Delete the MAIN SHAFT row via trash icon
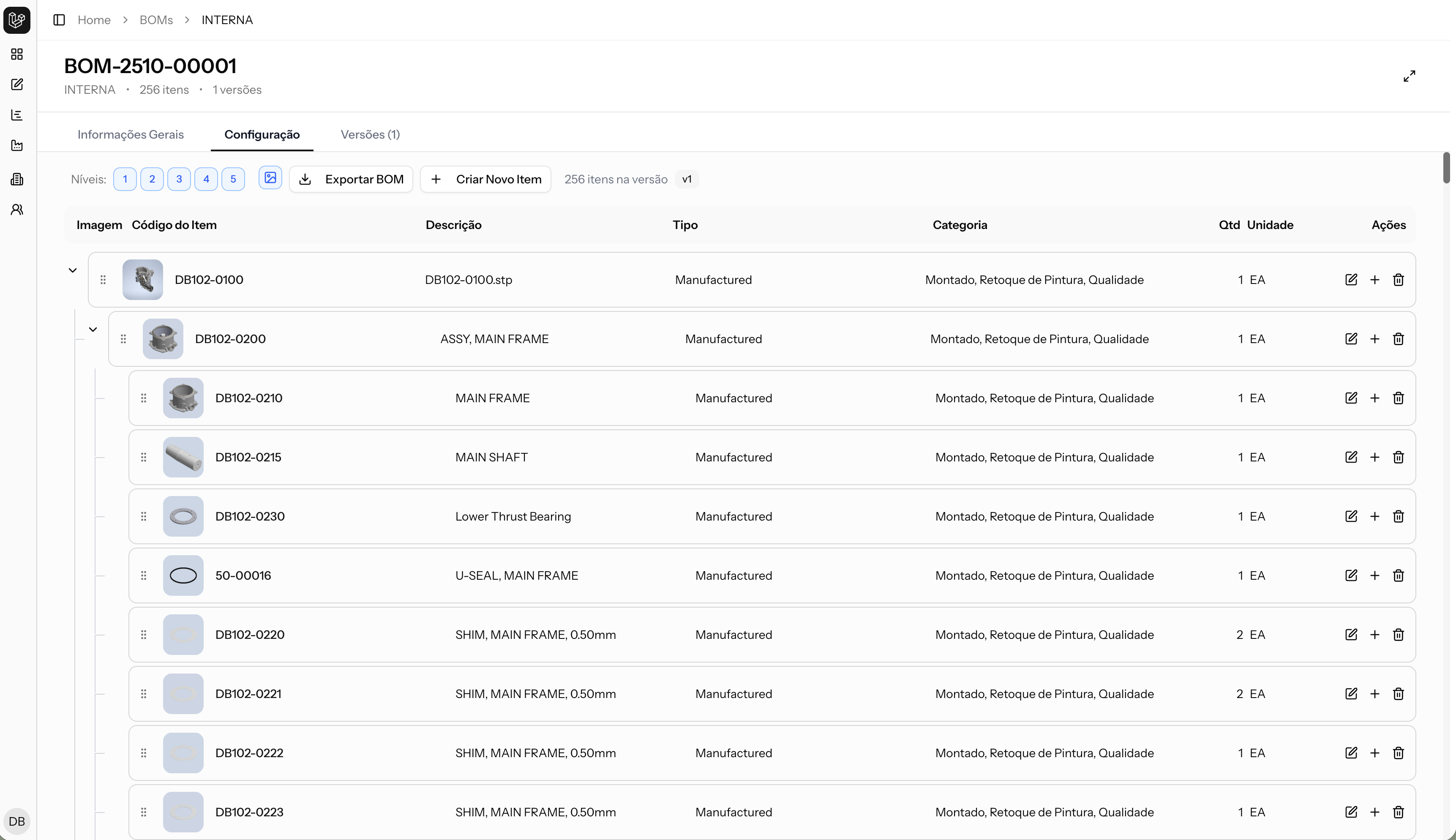 pos(1398,458)
